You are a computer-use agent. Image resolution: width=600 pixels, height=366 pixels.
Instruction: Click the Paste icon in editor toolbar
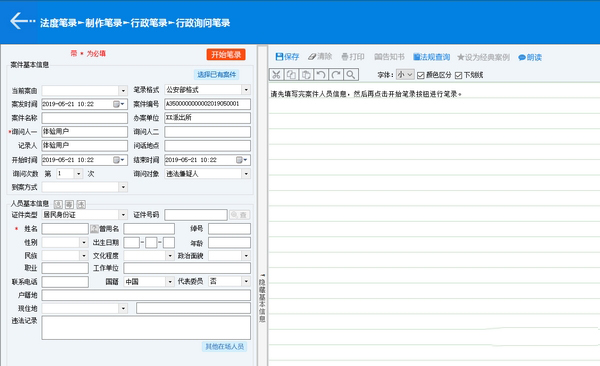306,74
